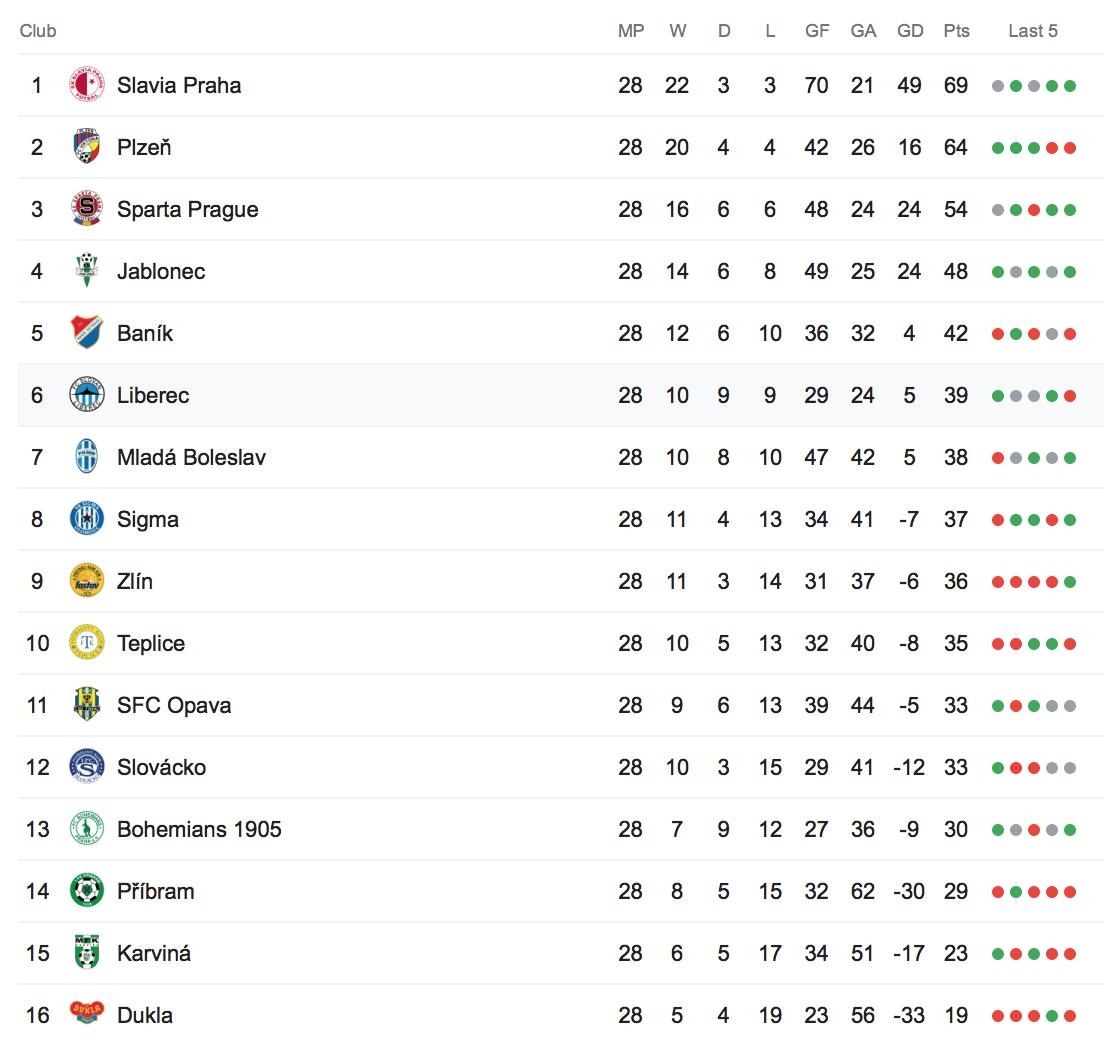Click the Plzeň club crest
The width and height of the screenshot is (1104, 1064).
87,147
